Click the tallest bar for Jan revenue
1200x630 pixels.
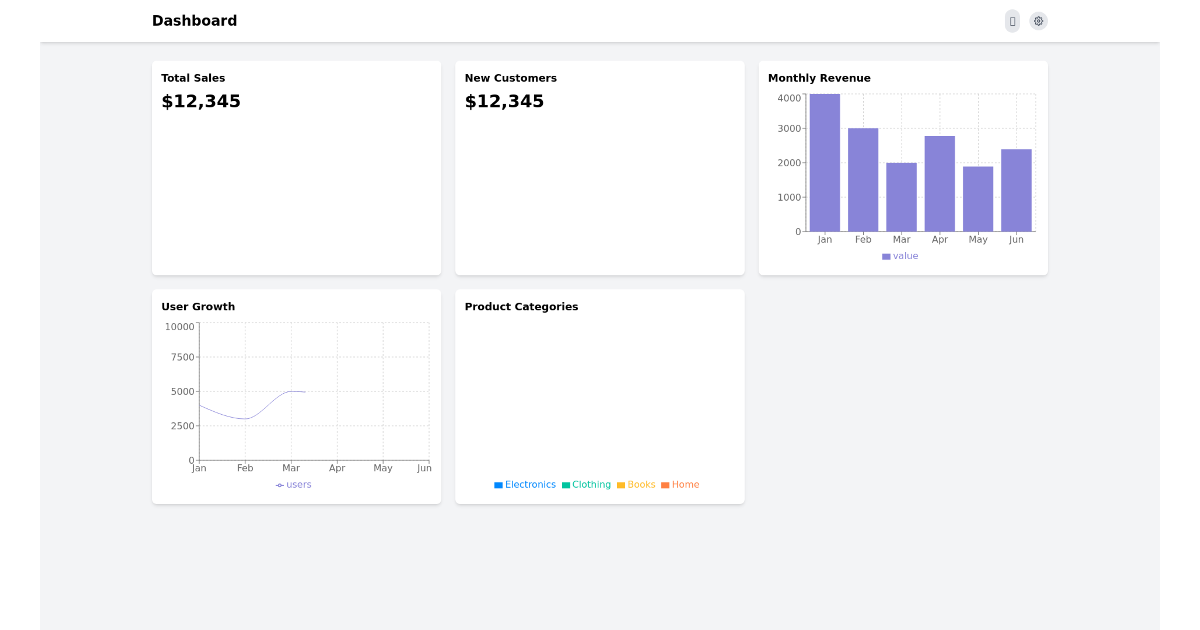[x=824, y=160]
